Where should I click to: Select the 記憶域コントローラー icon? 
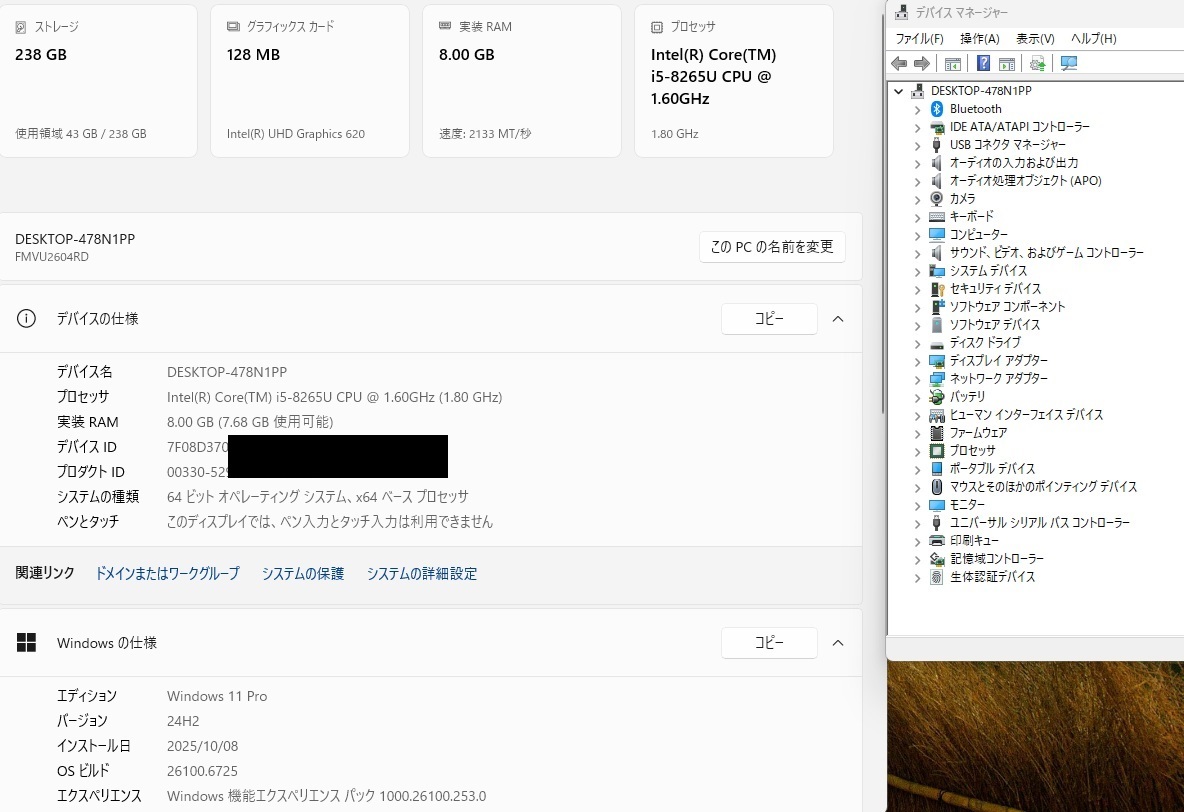coord(937,559)
